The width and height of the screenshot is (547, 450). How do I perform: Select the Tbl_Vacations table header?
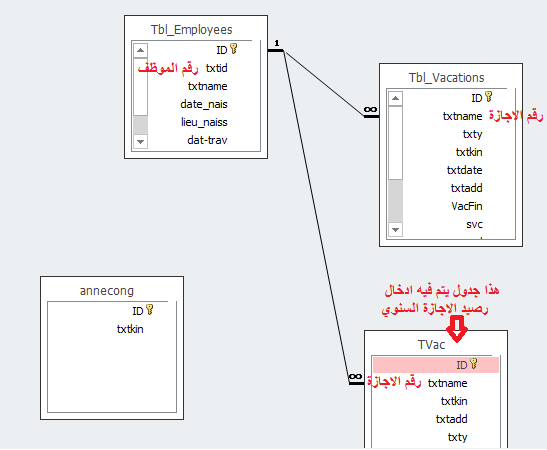pyautogui.click(x=447, y=77)
